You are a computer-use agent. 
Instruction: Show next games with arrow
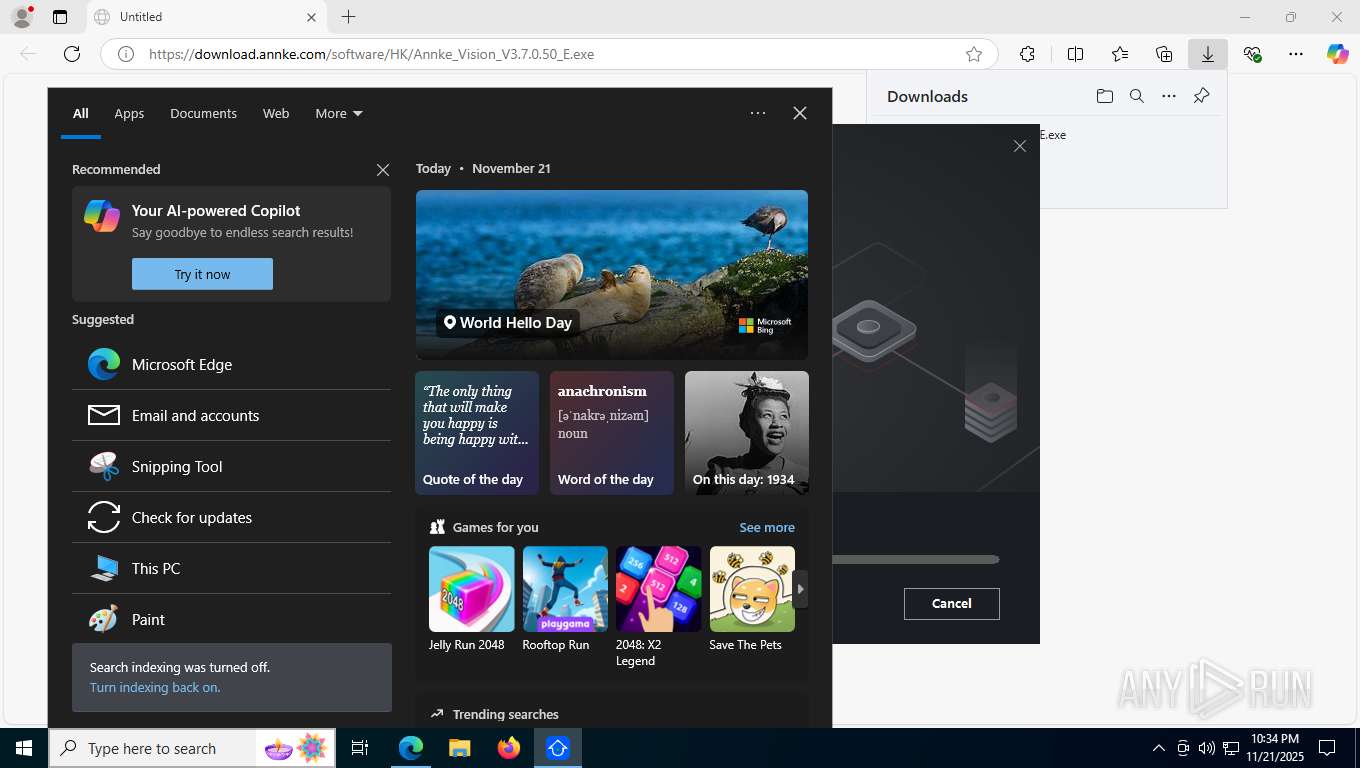click(800, 589)
